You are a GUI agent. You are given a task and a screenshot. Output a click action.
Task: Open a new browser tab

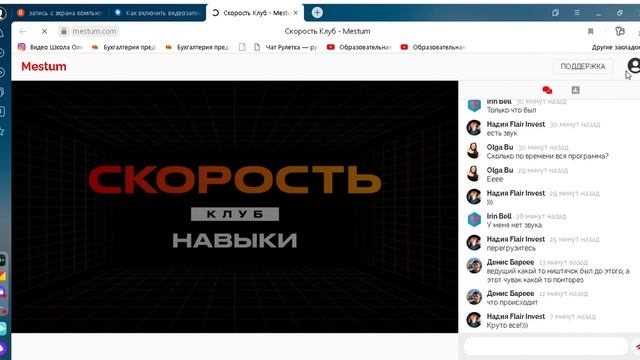(317, 13)
